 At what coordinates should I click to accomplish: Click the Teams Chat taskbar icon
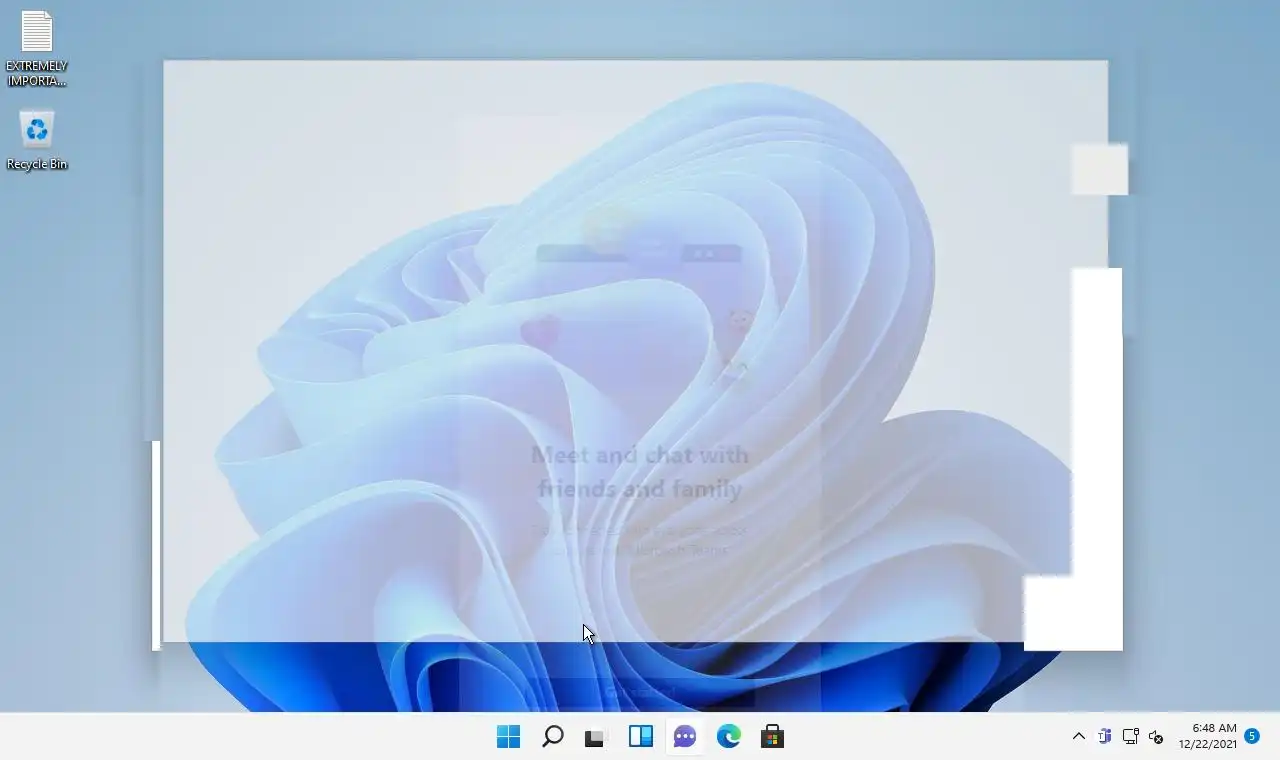(x=685, y=737)
